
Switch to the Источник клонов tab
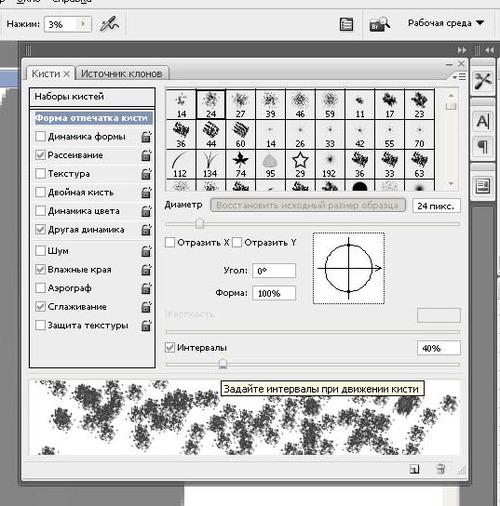pyautogui.click(x=122, y=74)
